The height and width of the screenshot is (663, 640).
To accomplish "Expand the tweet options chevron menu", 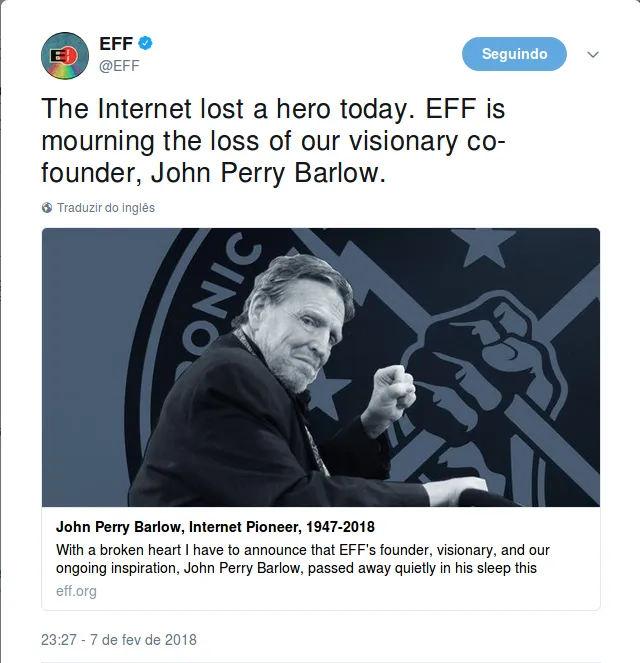I will point(593,54).
